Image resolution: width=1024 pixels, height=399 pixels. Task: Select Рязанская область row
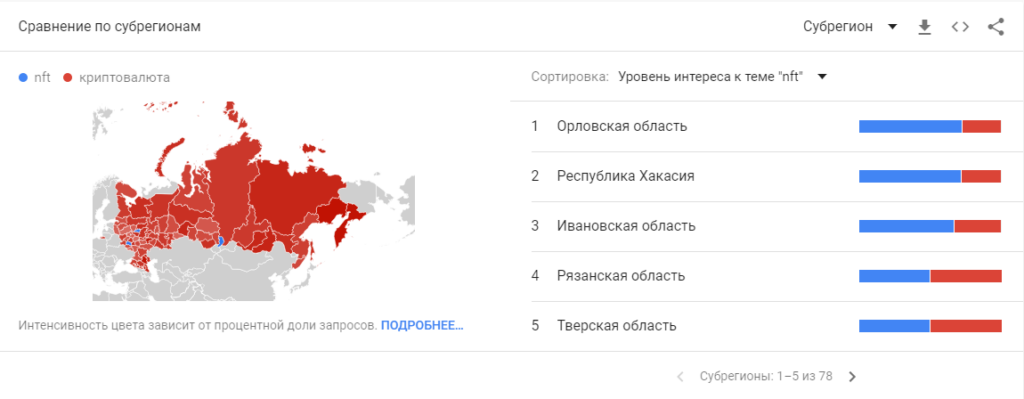pos(767,276)
